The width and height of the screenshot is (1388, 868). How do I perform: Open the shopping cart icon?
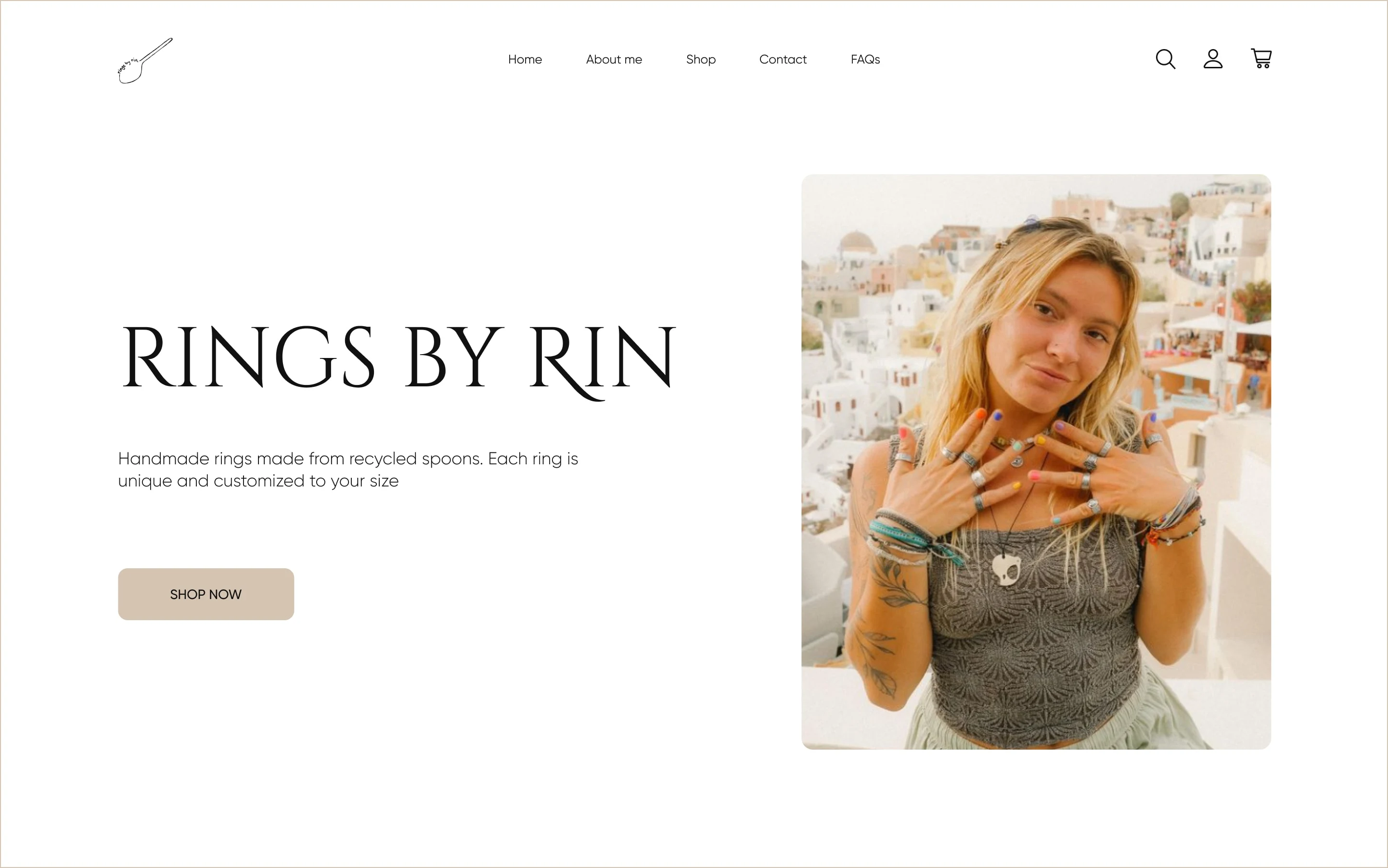click(x=1261, y=59)
